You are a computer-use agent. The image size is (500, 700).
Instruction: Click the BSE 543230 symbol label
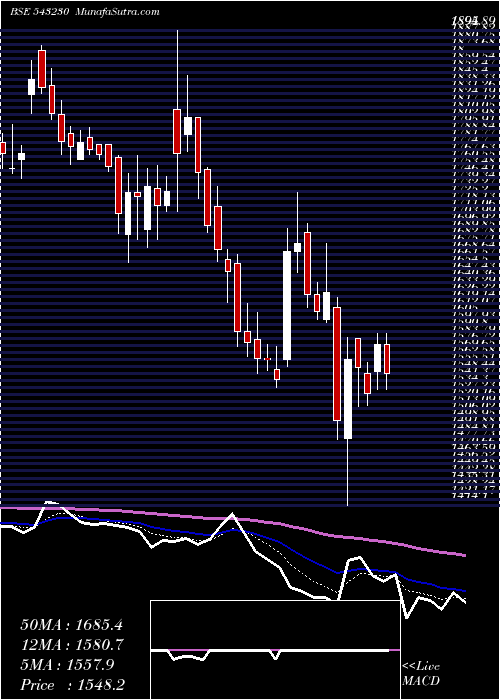click(39, 12)
